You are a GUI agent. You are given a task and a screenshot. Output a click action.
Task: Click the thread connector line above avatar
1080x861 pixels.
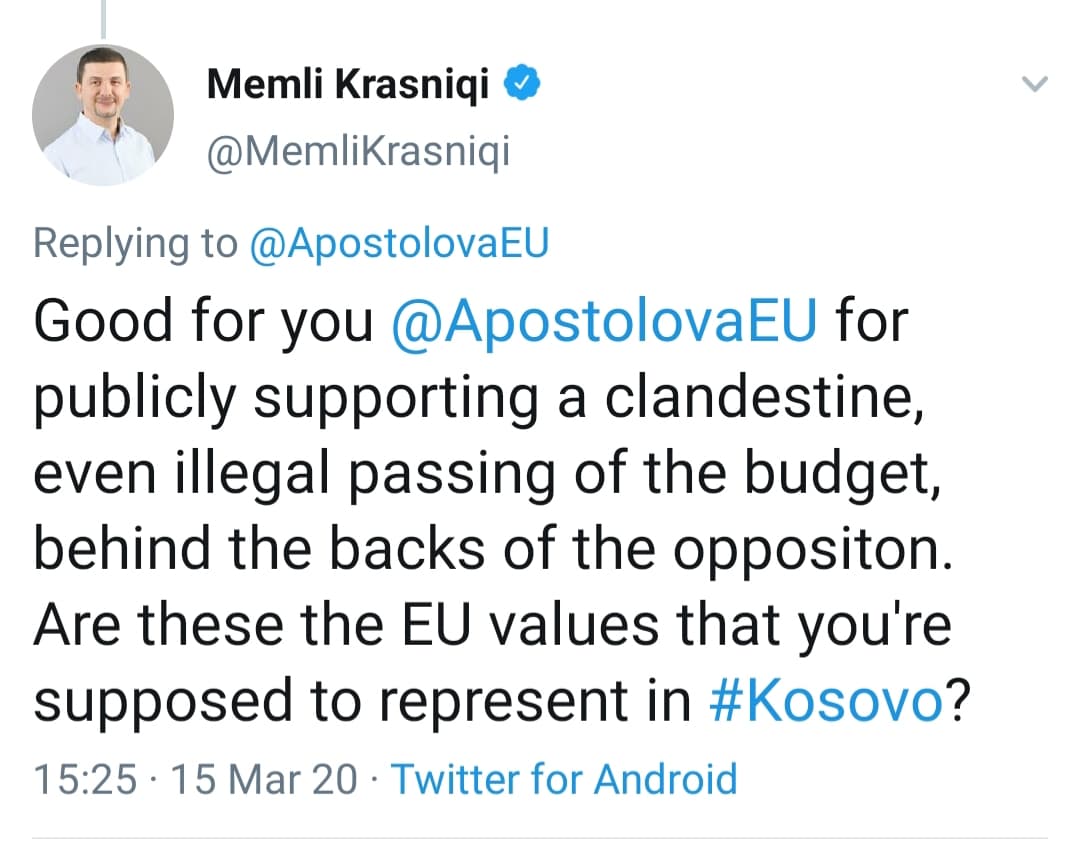[x=103, y=18]
